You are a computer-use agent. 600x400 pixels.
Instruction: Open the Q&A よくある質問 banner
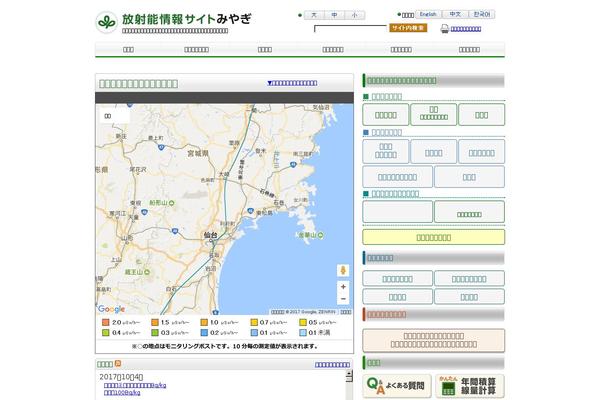tap(397, 386)
